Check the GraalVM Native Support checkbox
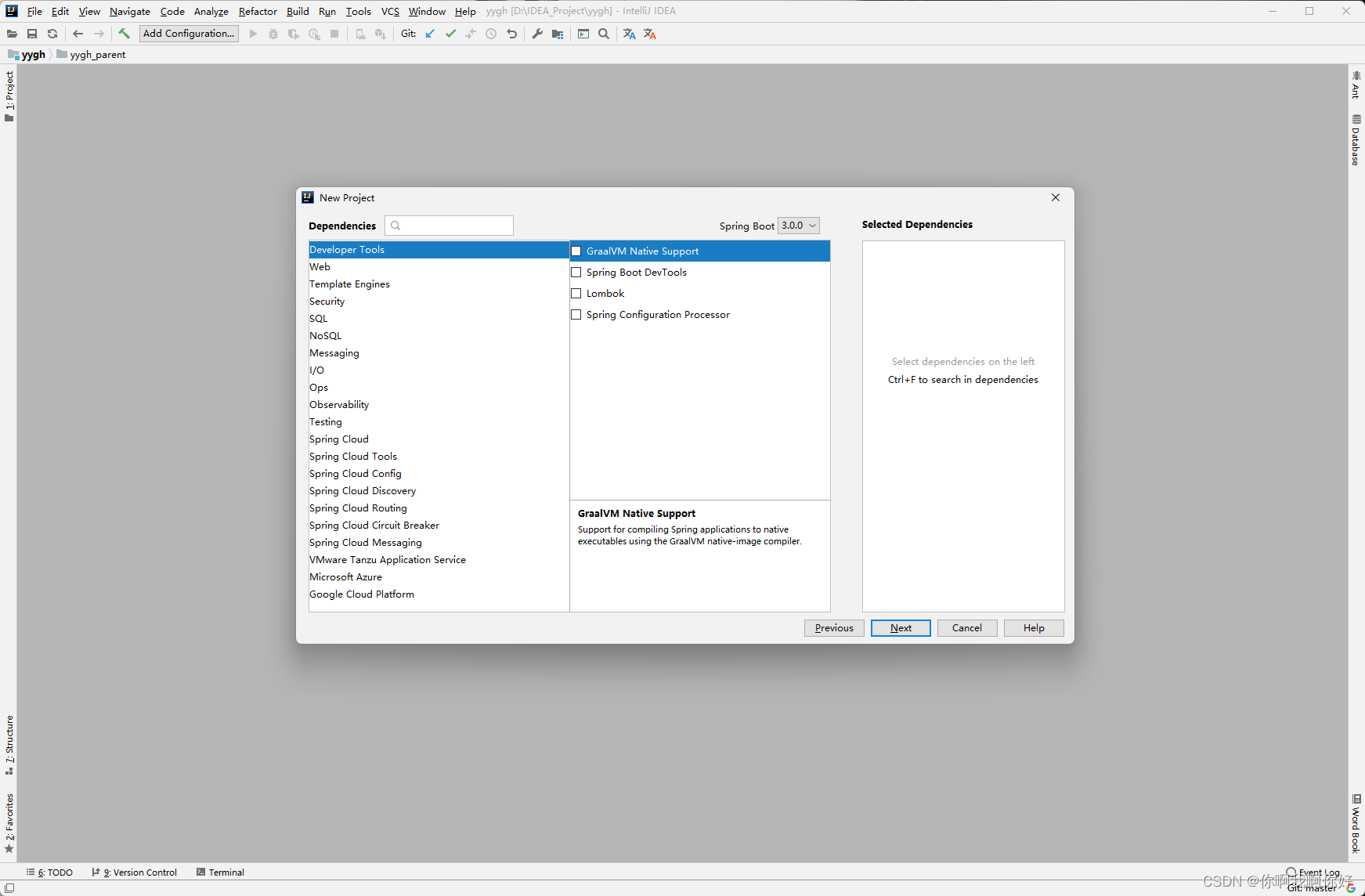The width and height of the screenshot is (1365, 896). tap(576, 251)
